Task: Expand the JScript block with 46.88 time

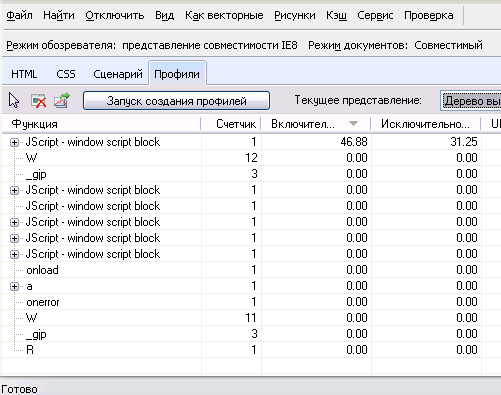Action: point(14,143)
